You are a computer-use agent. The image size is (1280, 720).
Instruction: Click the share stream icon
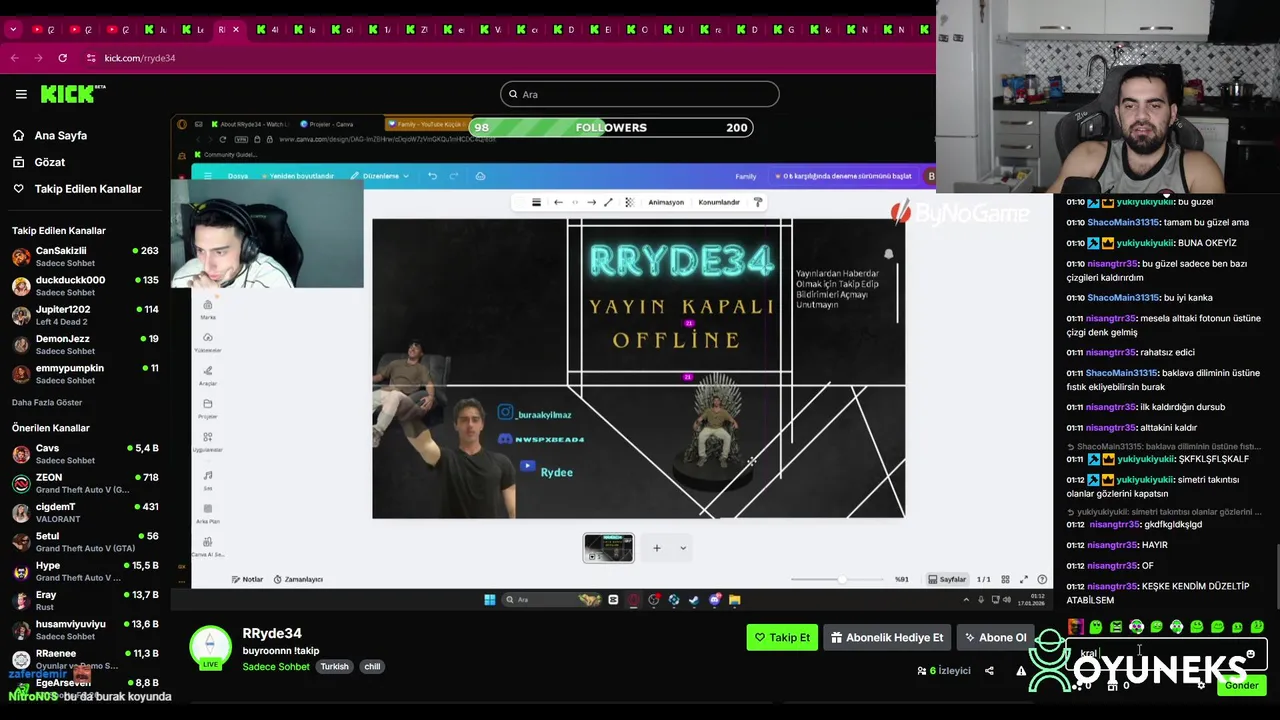[x=989, y=671]
